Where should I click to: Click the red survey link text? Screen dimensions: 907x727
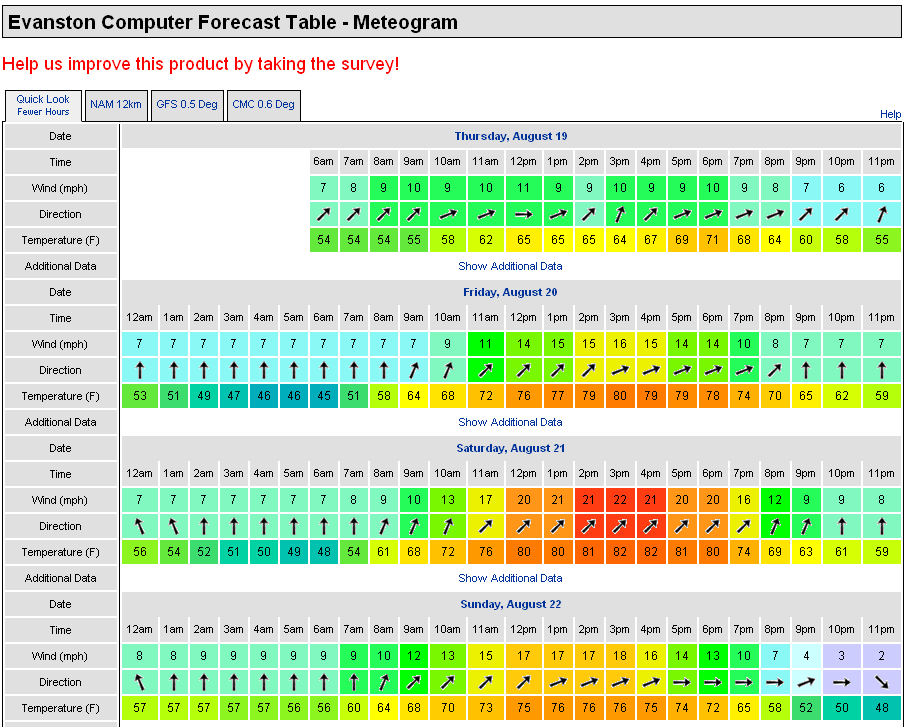(x=200, y=64)
